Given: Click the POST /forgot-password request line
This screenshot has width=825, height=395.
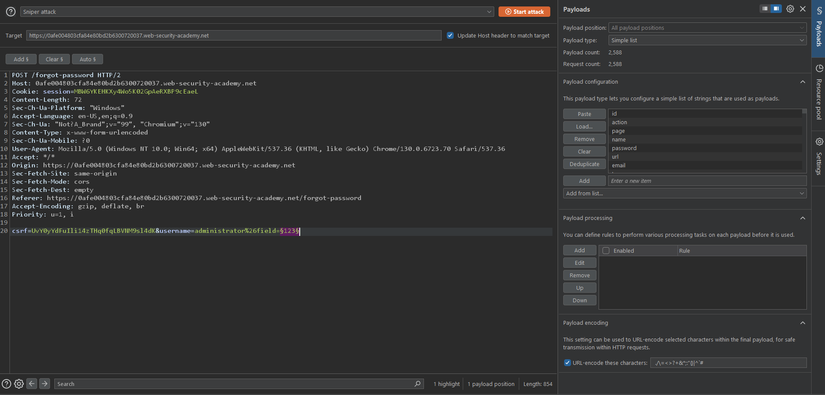Looking at the screenshot, I should pos(66,75).
